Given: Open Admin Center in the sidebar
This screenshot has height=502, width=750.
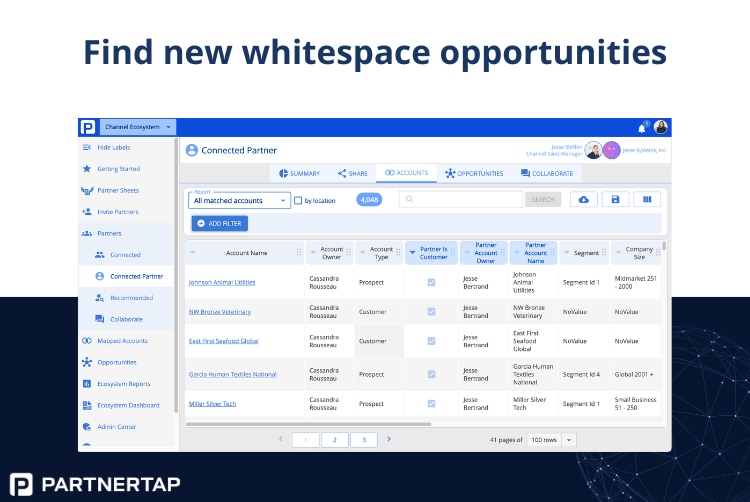Looking at the screenshot, I should click(x=116, y=427).
